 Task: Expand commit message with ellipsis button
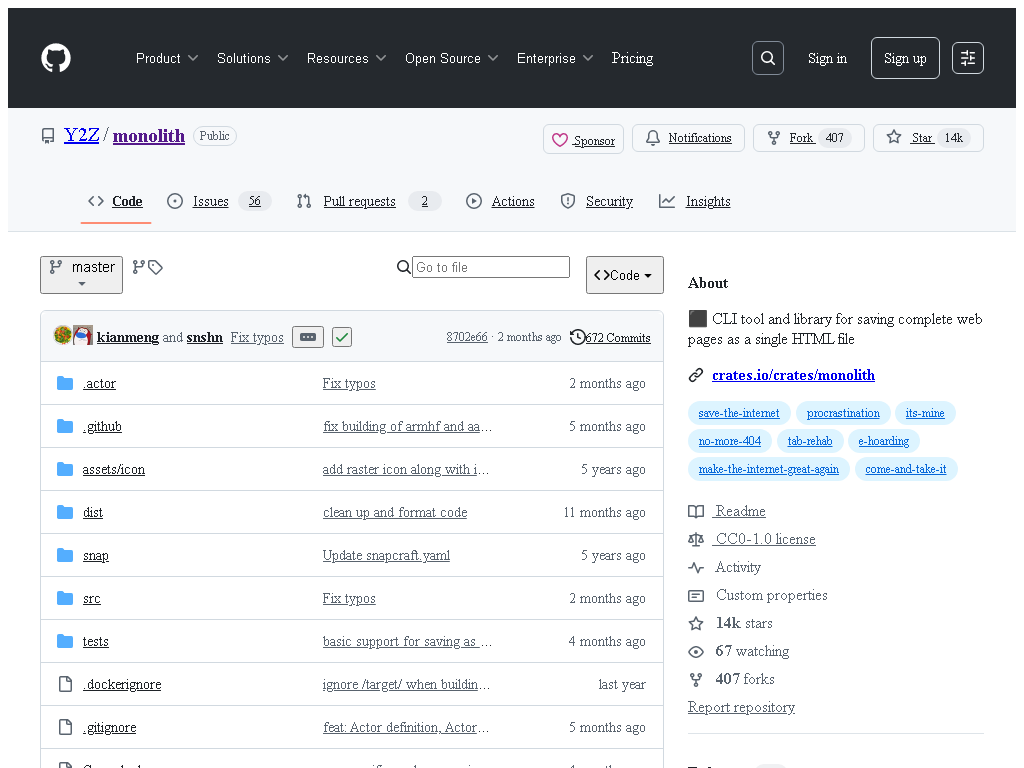pos(308,337)
